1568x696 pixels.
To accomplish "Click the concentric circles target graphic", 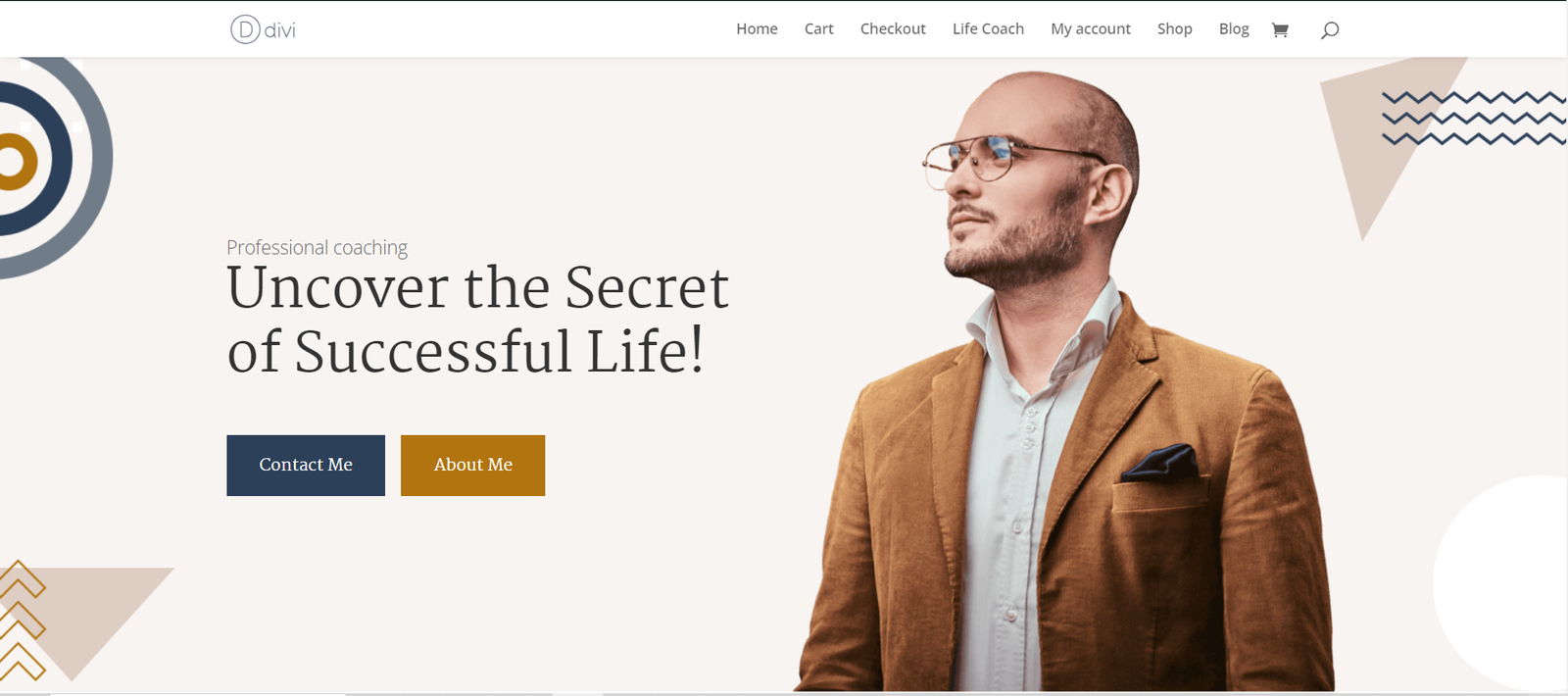I will (49, 162).
